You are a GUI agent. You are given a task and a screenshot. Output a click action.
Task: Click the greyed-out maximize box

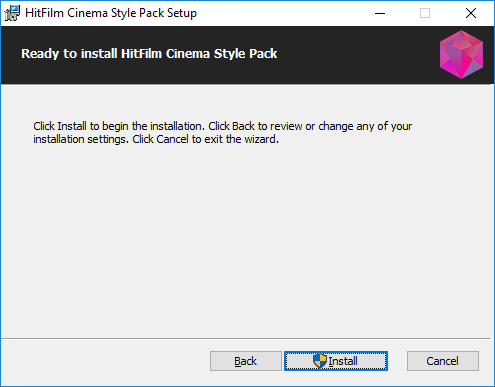(425, 13)
